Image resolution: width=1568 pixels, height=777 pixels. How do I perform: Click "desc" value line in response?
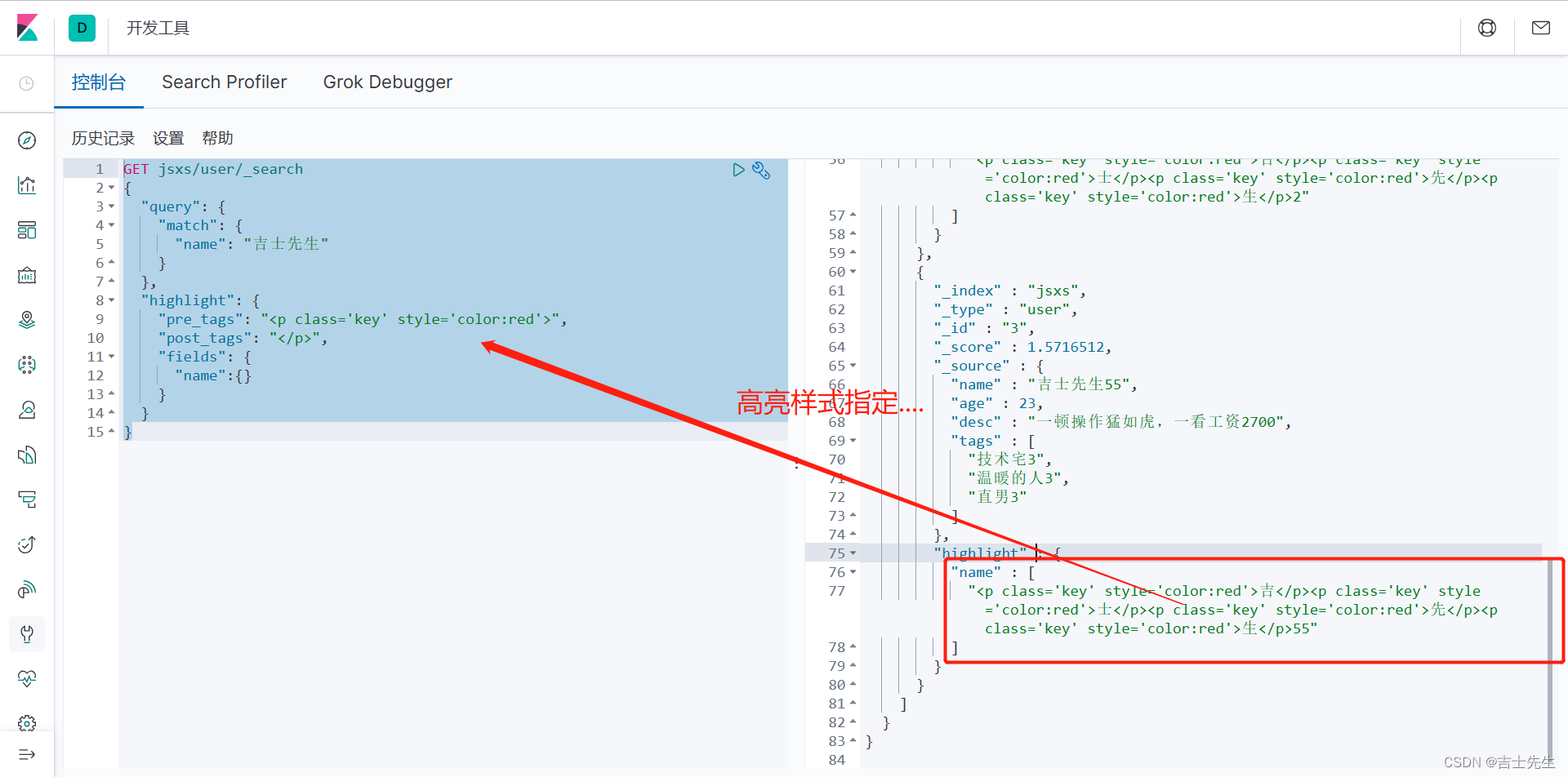(1121, 422)
